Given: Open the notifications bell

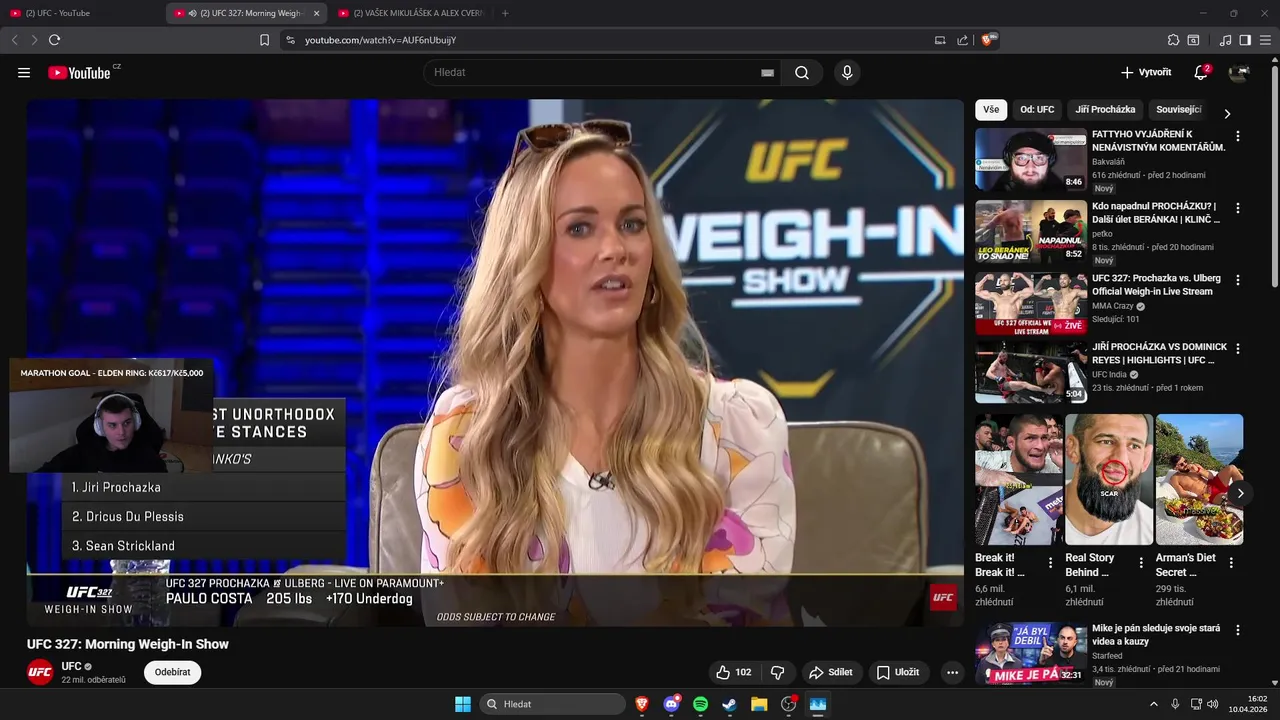Looking at the screenshot, I should click(1201, 73).
